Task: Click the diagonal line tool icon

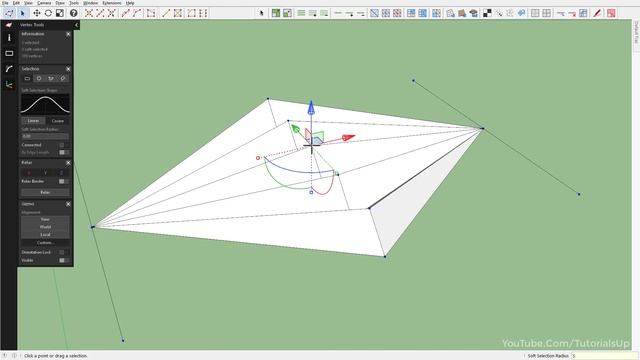Action: click(166, 13)
